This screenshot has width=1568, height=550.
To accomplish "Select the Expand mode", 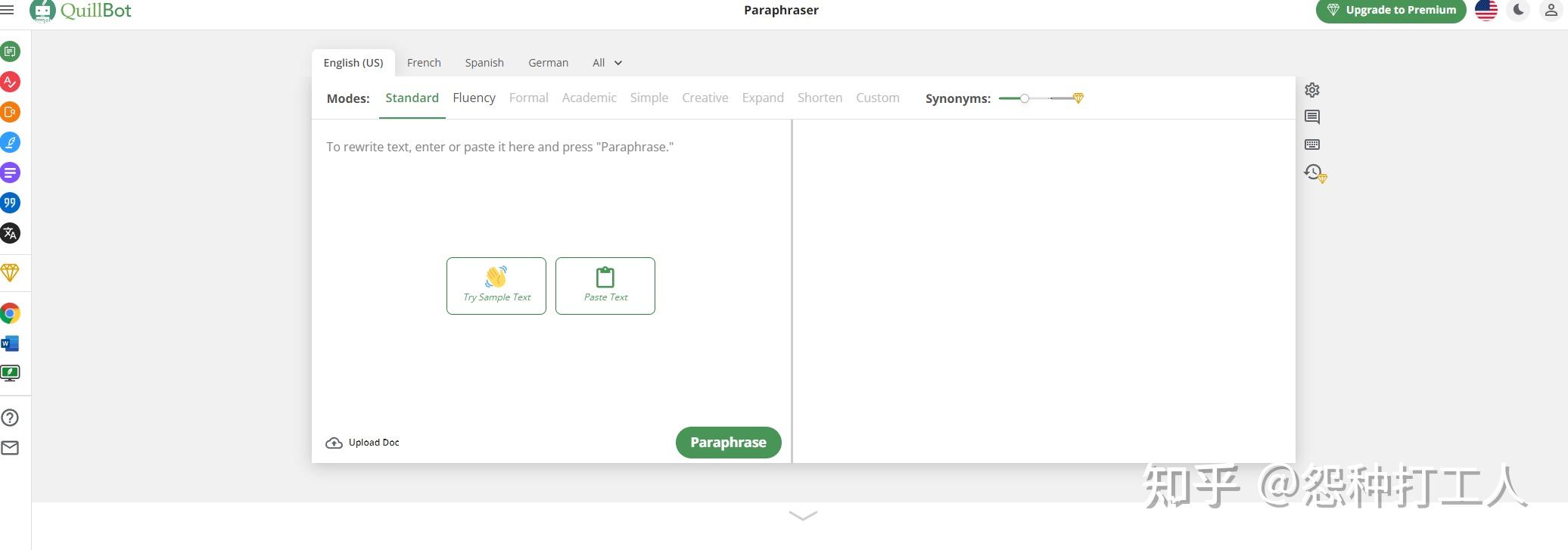I will click(x=763, y=98).
